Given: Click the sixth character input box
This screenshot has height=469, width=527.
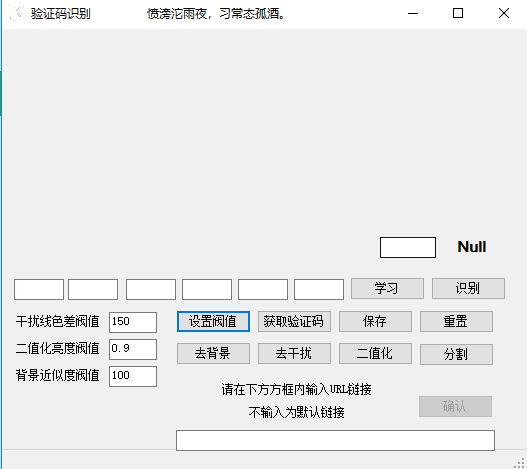Looking at the screenshot, I should [x=319, y=289].
